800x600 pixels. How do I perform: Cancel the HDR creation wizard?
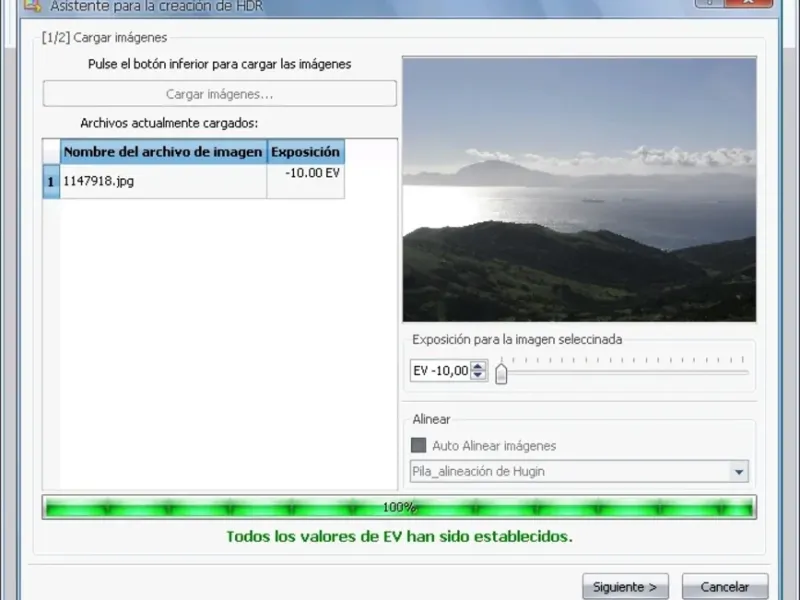click(x=724, y=586)
